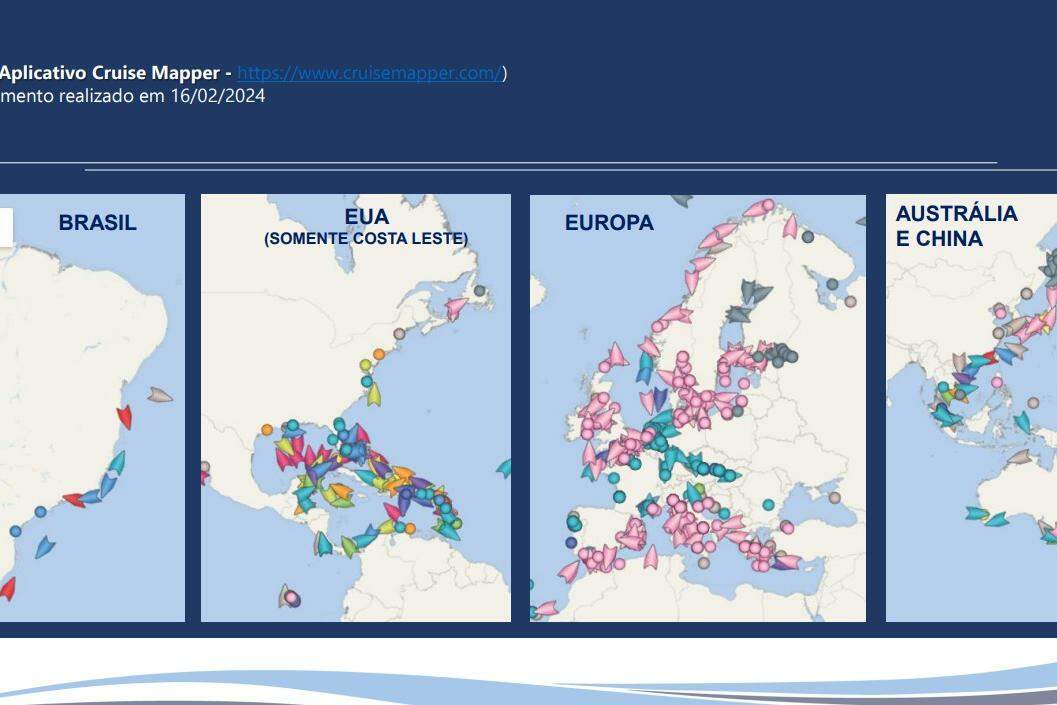
Task: Select the EUROPA map image
Action: click(x=698, y=408)
